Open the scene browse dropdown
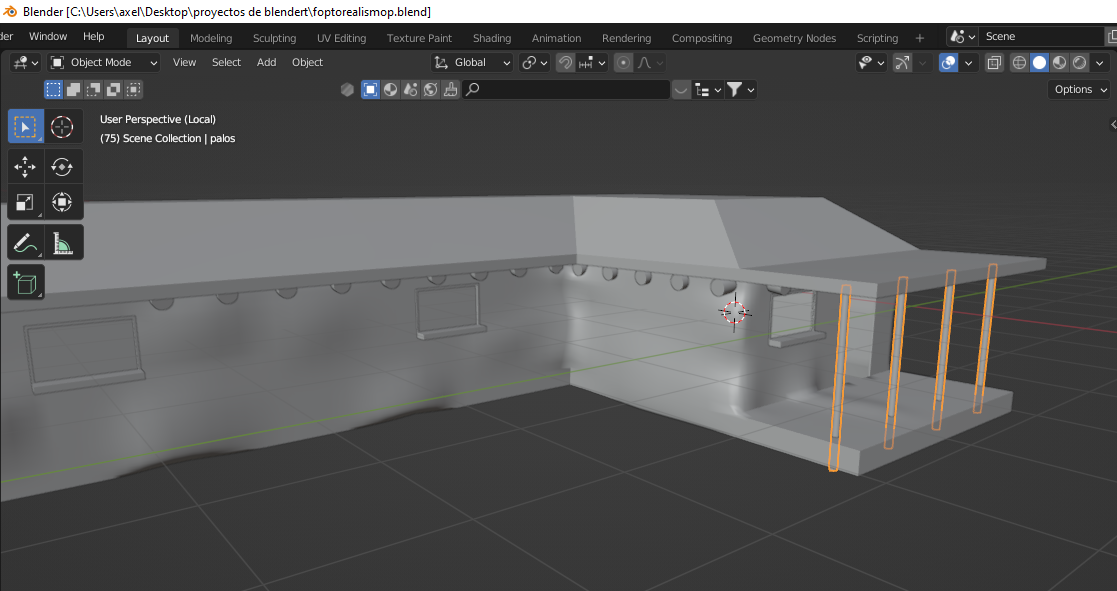Screen dimensions: 1117x591 (962, 36)
